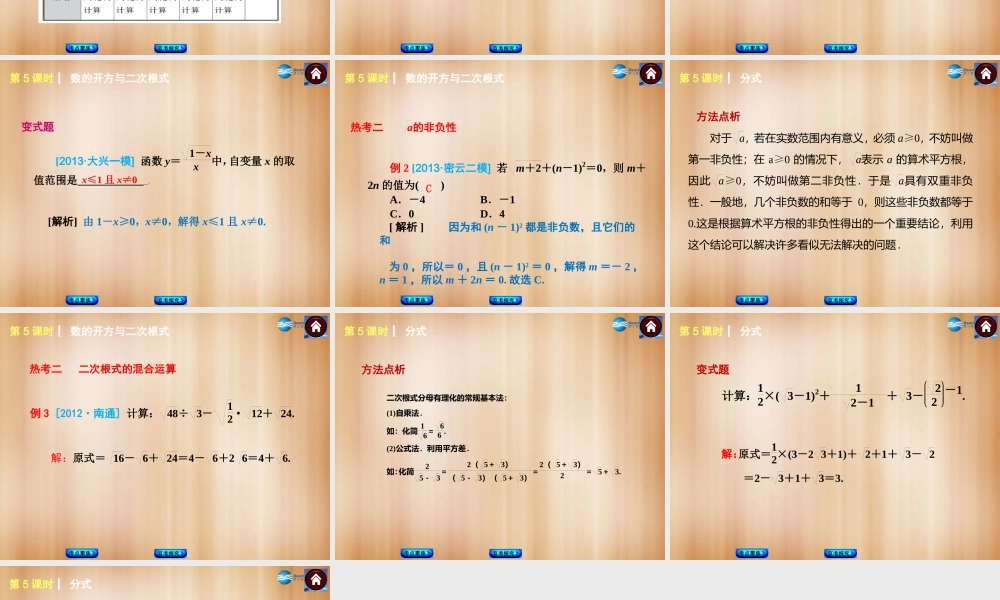This screenshot has height=600, width=1000.
Task: Click the left blue button on the 计算 变式题 slide
Action: 752,553
